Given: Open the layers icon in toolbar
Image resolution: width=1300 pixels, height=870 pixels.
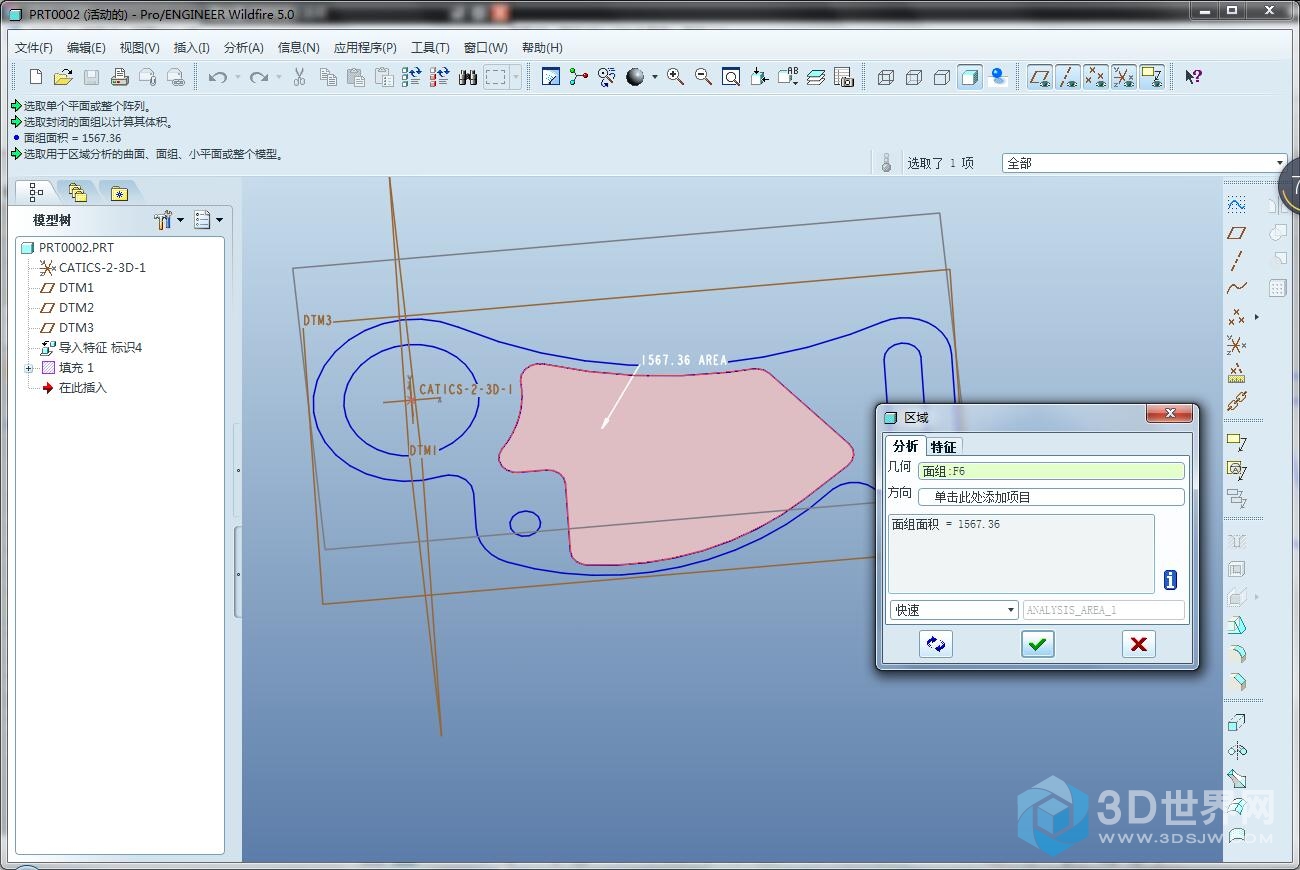Looking at the screenshot, I should coord(815,77).
